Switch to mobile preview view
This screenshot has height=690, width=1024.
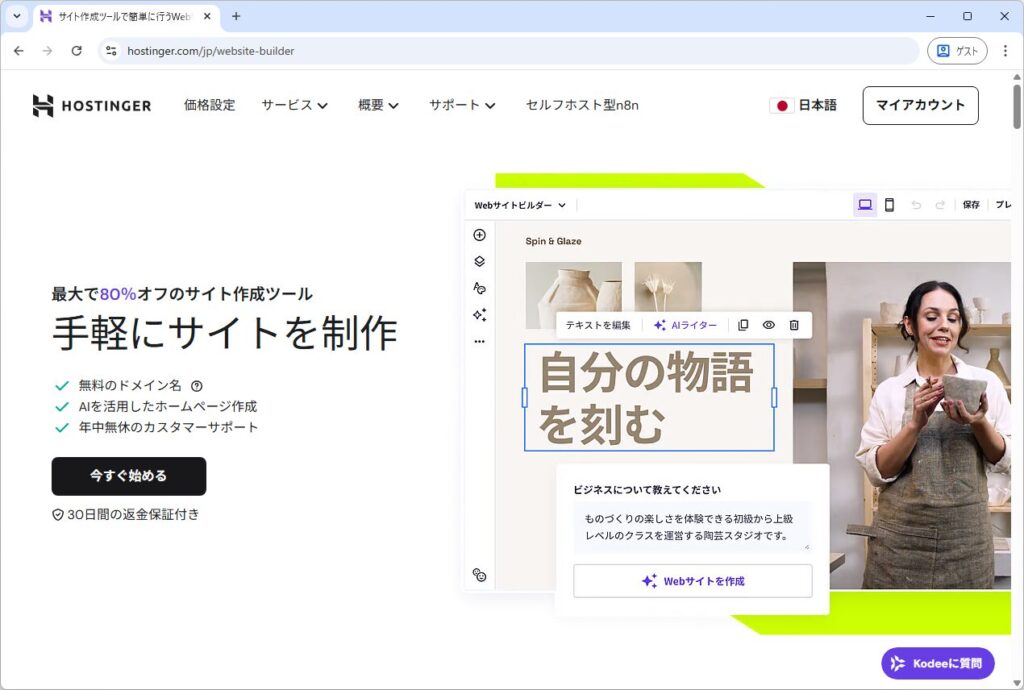click(889, 205)
